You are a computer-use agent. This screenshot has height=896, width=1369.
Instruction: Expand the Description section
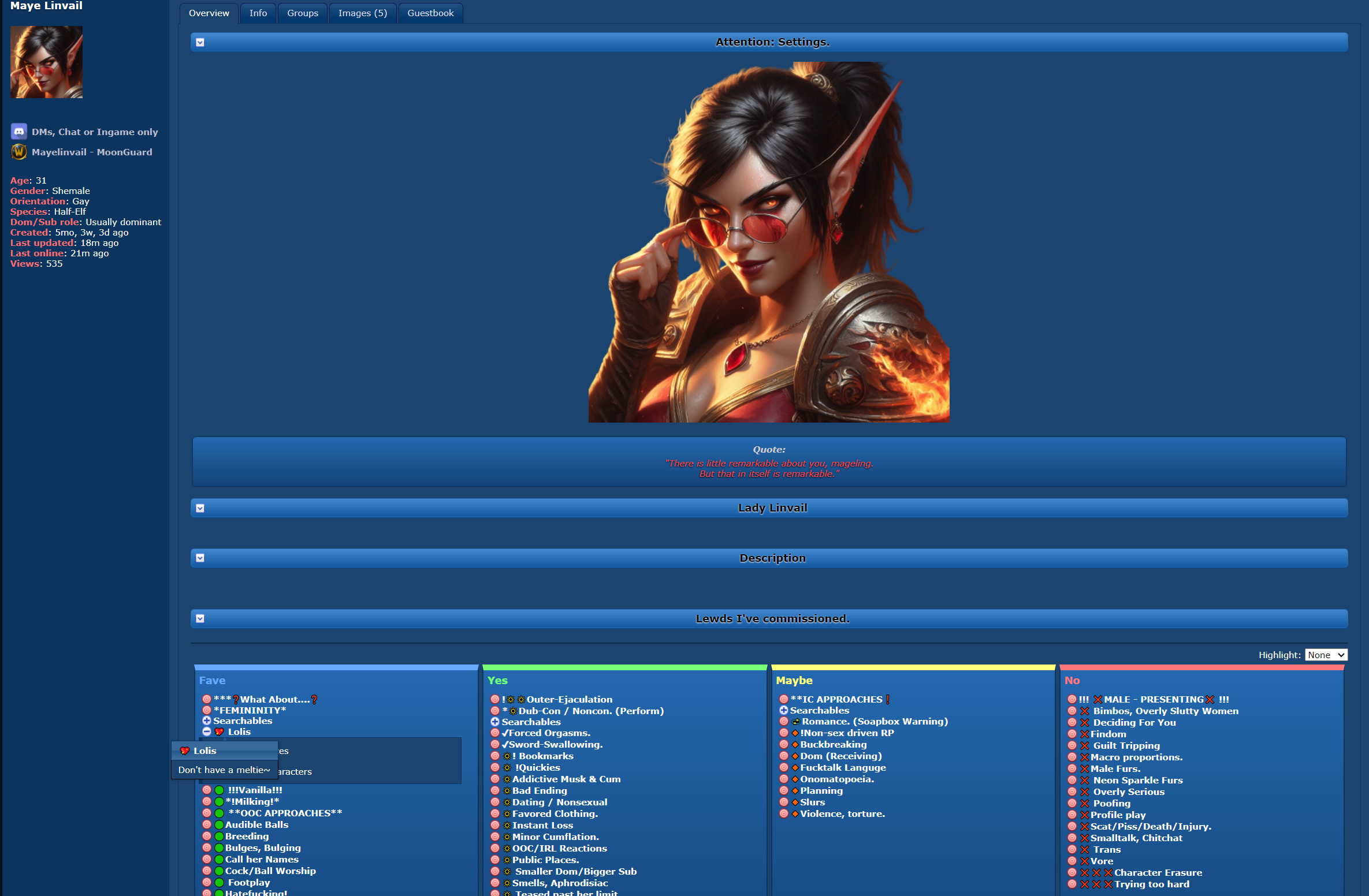coord(200,558)
